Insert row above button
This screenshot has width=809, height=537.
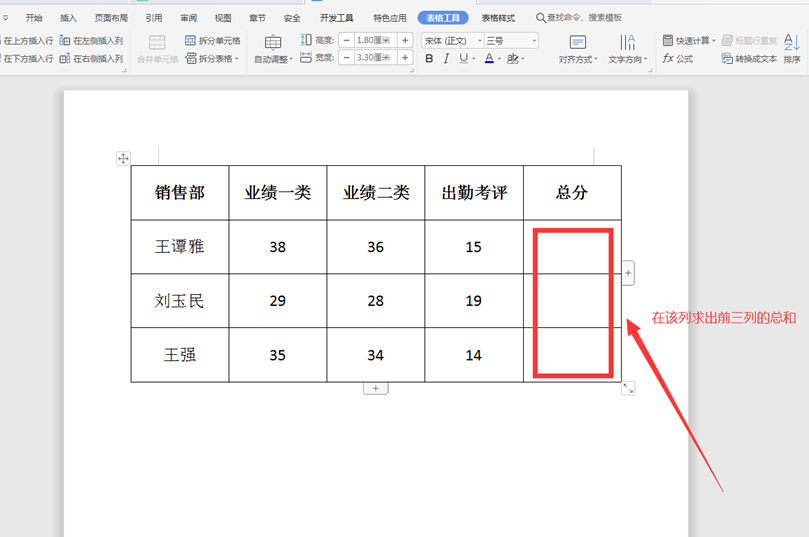click(27, 41)
